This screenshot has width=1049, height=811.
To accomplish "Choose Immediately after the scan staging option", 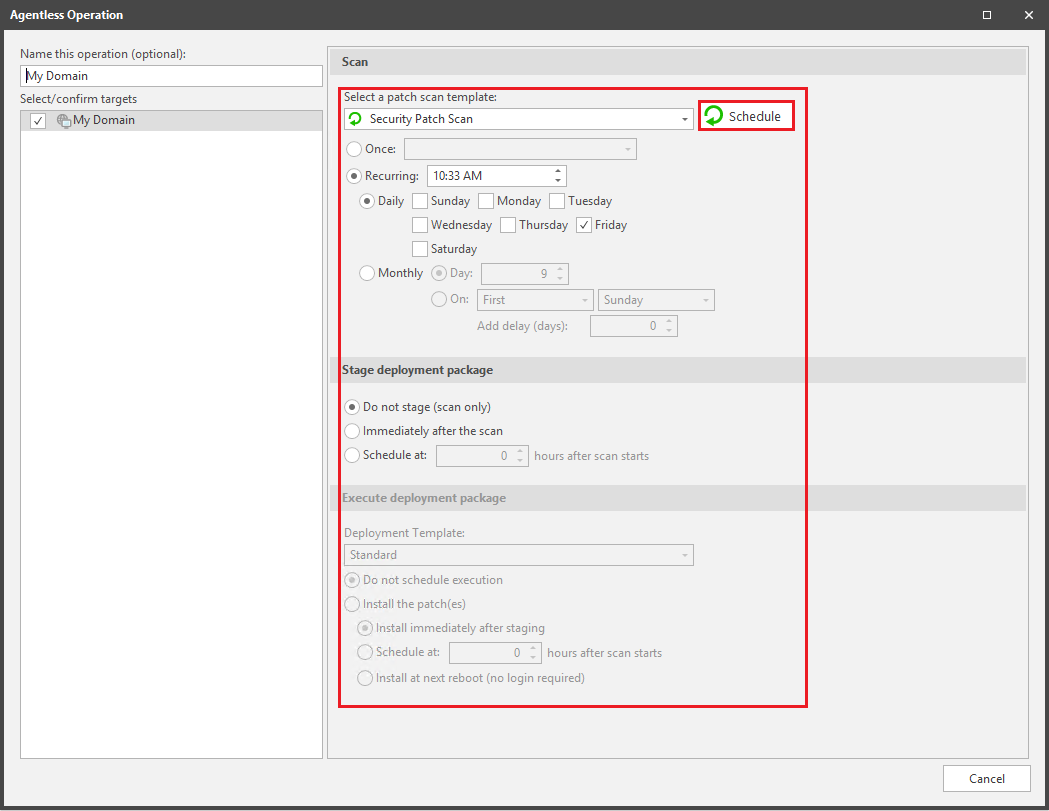I will pyautogui.click(x=352, y=431).
